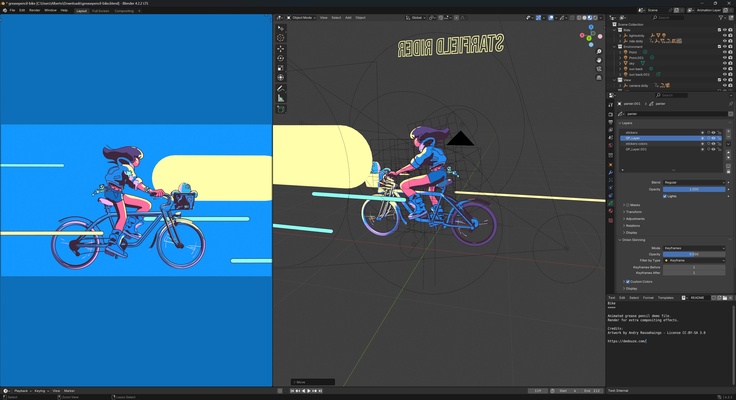Collapse the Onion Skinning panel
The height and width of the screenshot is (400, 736).
click(632, 240)
